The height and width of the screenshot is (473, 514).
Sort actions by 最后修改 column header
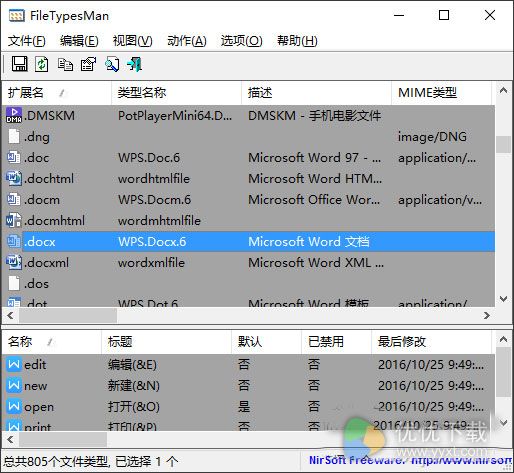[x=431, y=342]
